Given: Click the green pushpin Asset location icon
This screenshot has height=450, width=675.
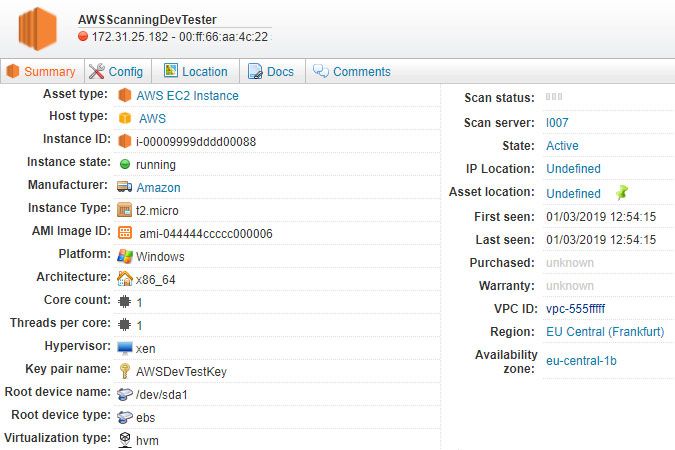Looking at the screenshot, I should (622, 192).
